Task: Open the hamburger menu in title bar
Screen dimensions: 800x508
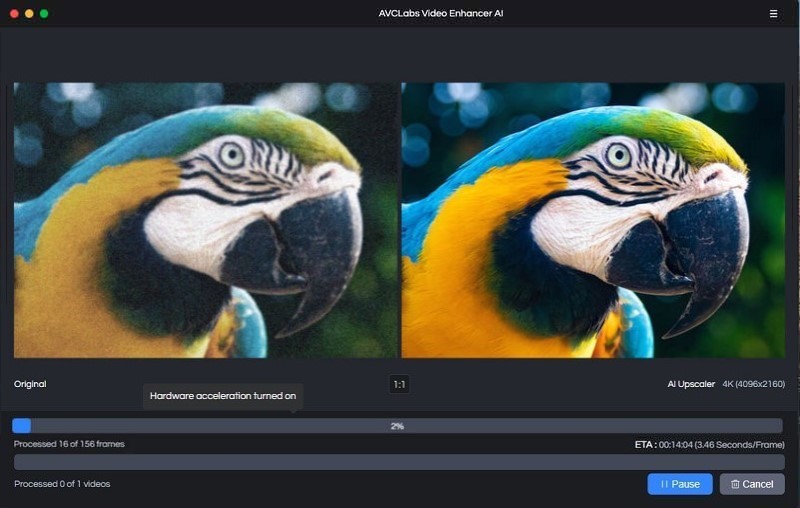Action: tap(773, 14)
